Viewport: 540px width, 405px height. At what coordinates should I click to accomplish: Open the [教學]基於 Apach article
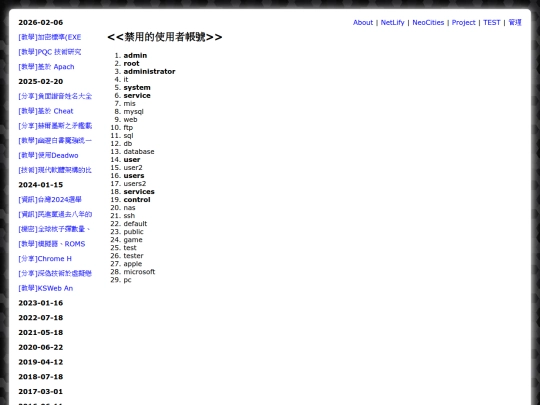tap(46, 67)
